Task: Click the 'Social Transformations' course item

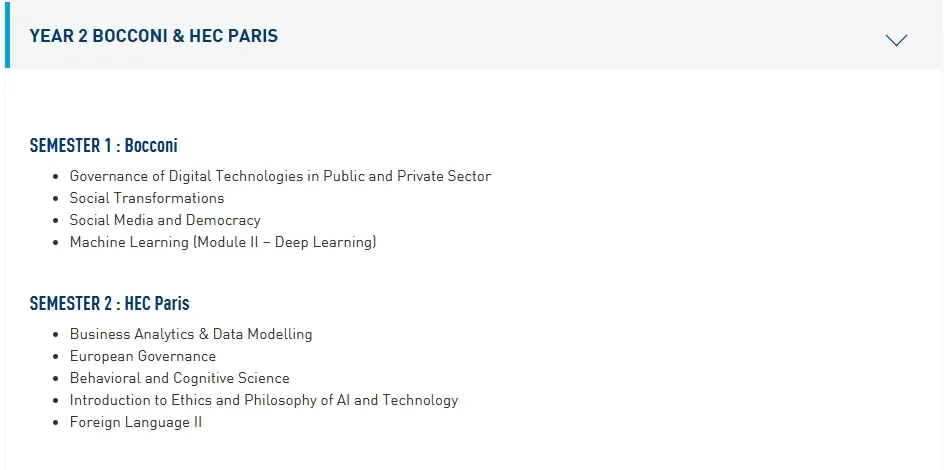Action: coord(147,198)
